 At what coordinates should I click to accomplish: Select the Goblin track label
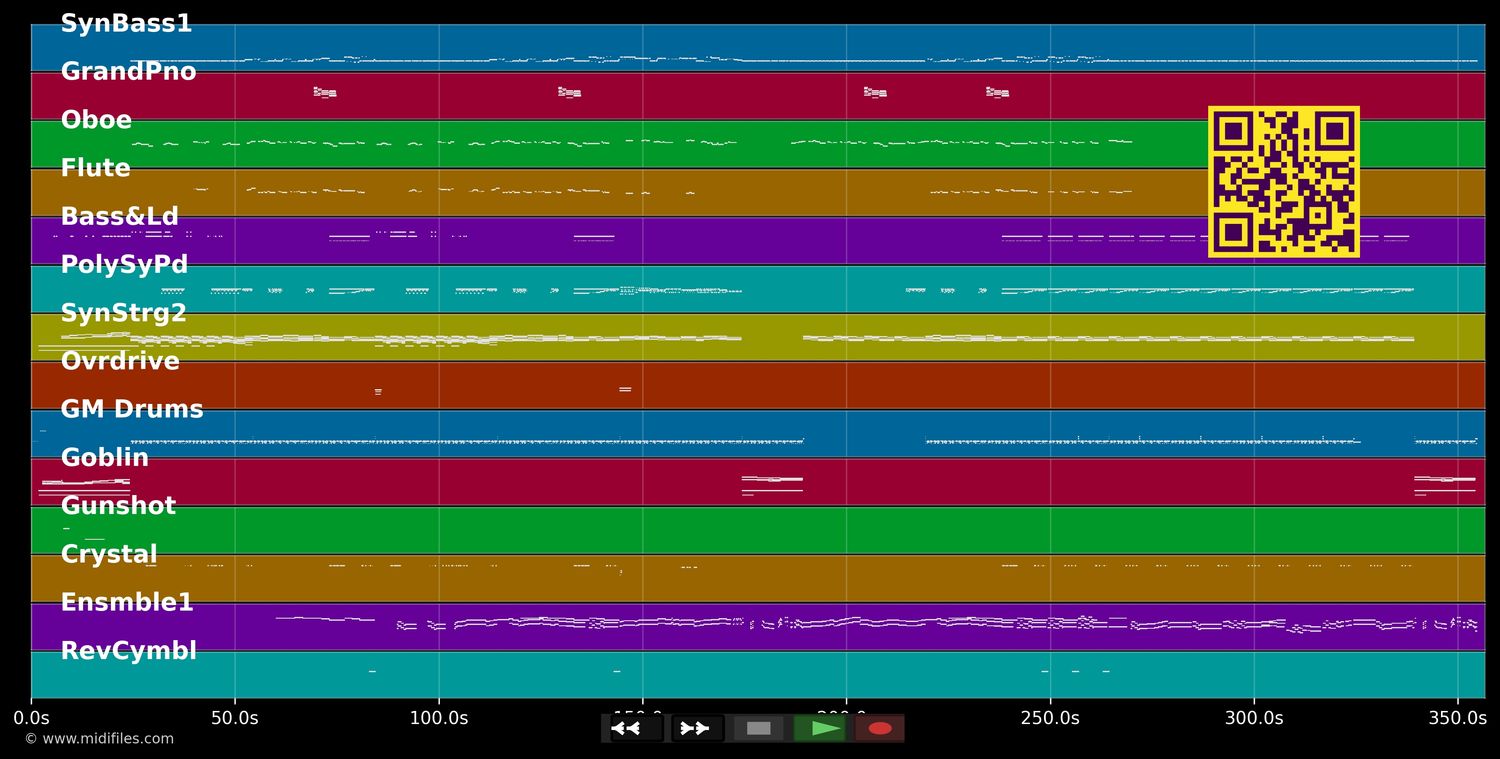point(104,458)
